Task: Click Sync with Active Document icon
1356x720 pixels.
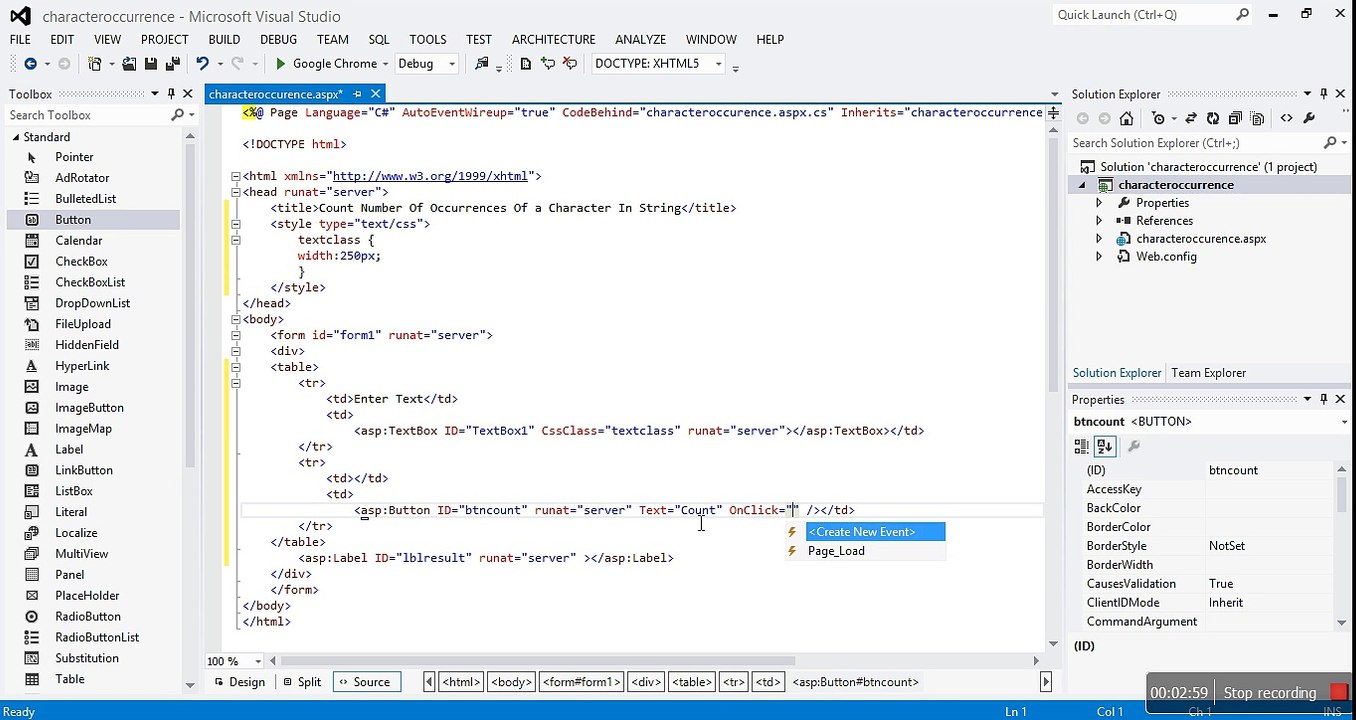Action: tap(1191, 118)
